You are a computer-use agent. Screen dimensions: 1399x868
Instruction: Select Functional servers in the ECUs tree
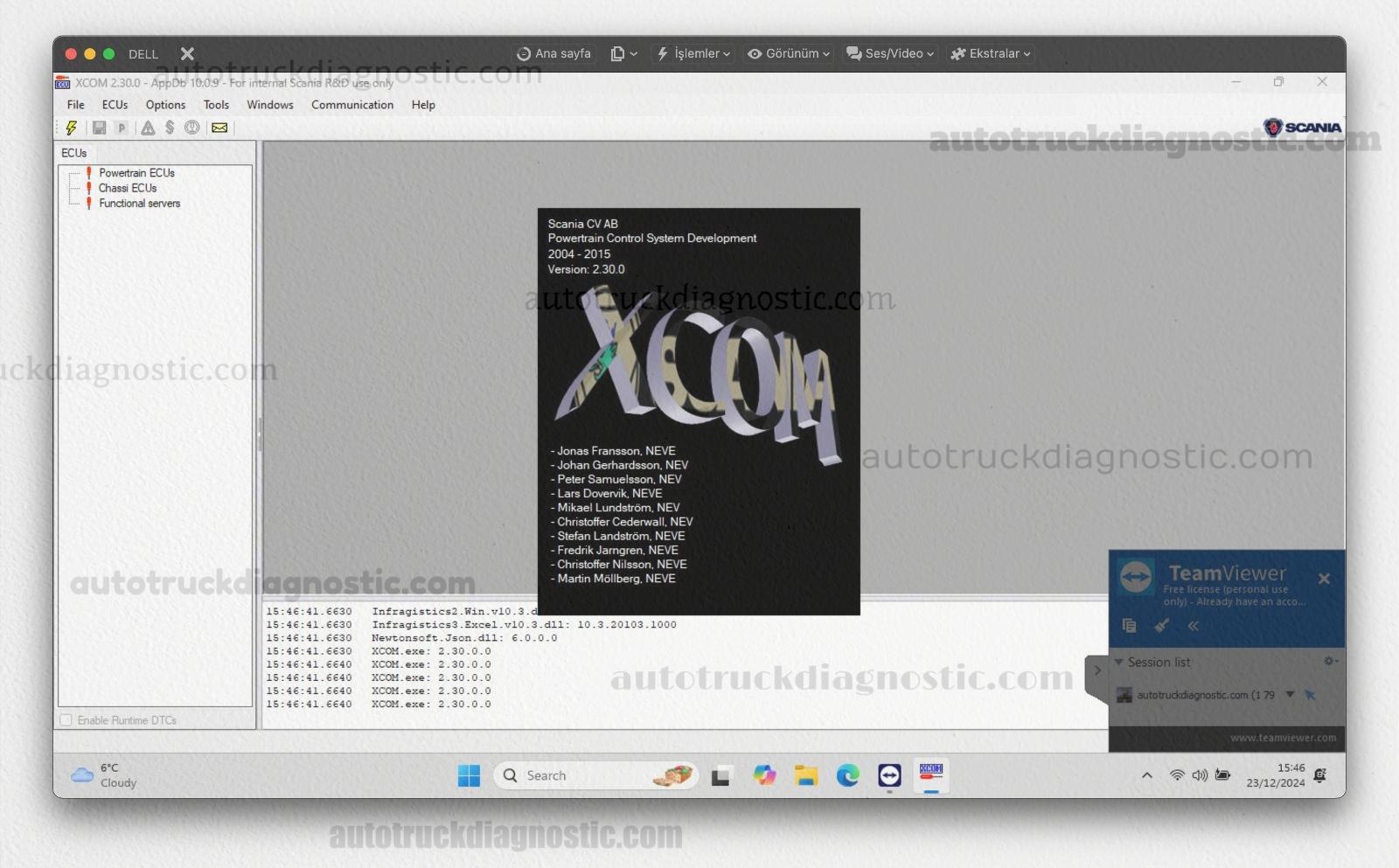coord(139,203)
